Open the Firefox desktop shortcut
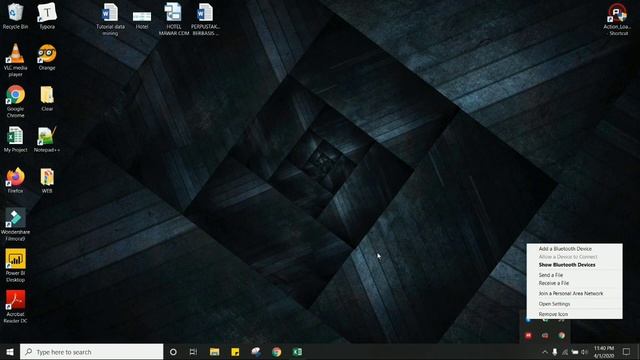Image resolution: width=640 pixels, height=360 pixels. [x=15, y=180]
